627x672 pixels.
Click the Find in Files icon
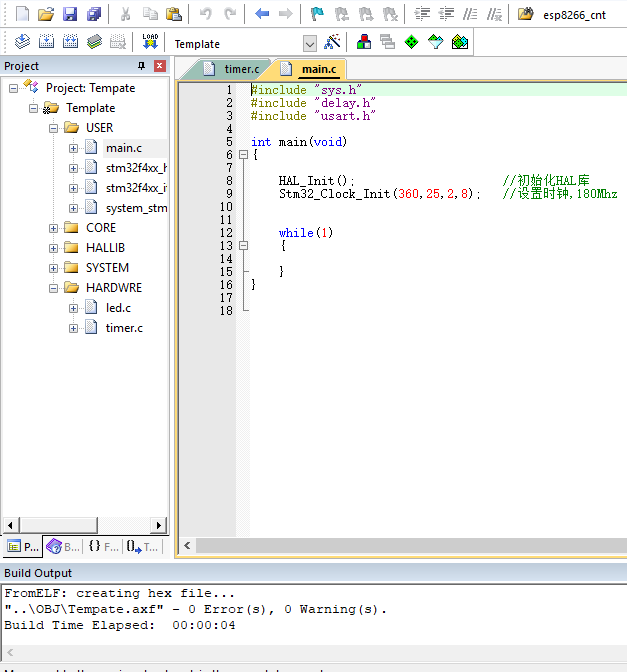[x=525, y=14]
